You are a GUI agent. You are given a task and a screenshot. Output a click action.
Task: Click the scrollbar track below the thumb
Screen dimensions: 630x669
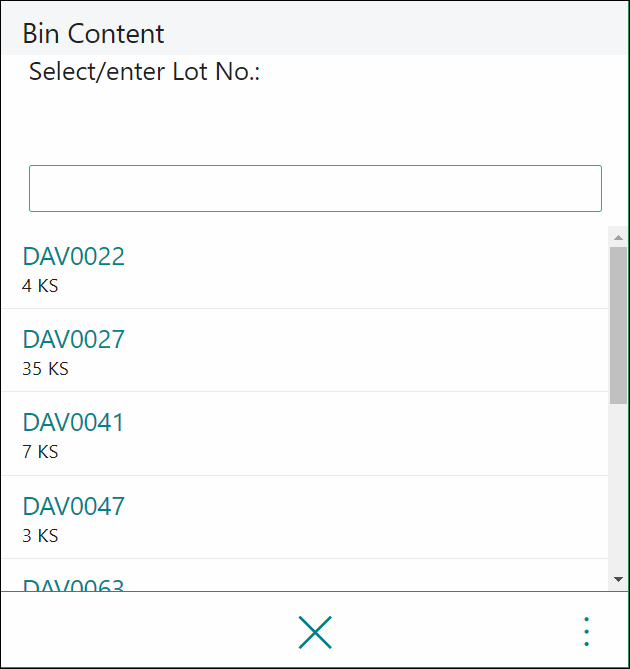coord(618,486)
